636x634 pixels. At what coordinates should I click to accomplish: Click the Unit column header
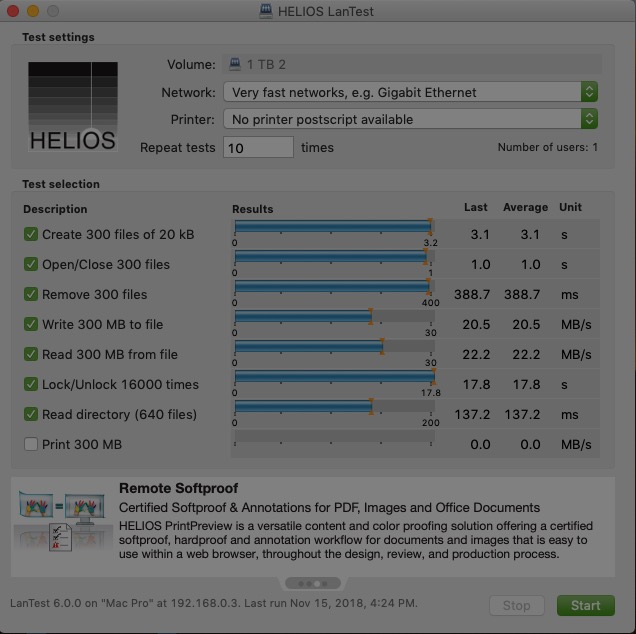[x=570, y=207]
